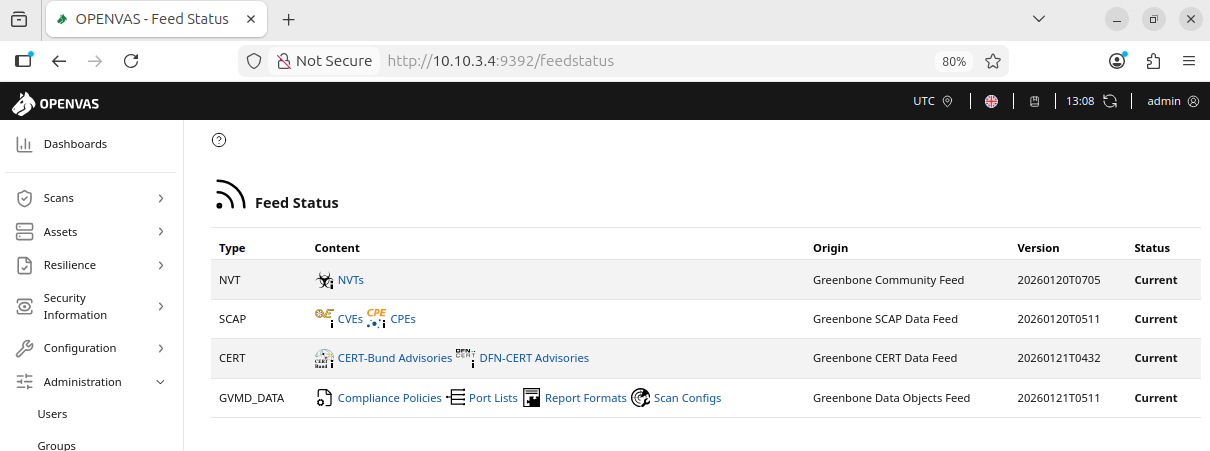Click the session refresh icon
Viewport: 1210px width, 451px height.
point(1109,101)
